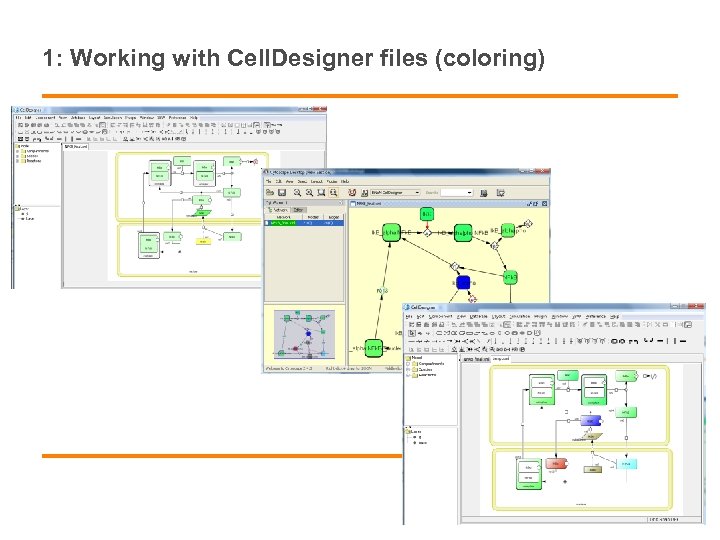Click the Layers folder in bottom-right CellDesigner
720x540 pixels.
tap(413, 432)
